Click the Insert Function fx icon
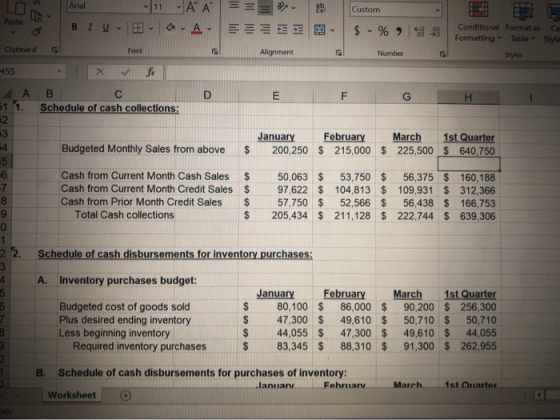The width and height of the screenshot is (560, 420). pyautogui.click(x=150, y=72)
